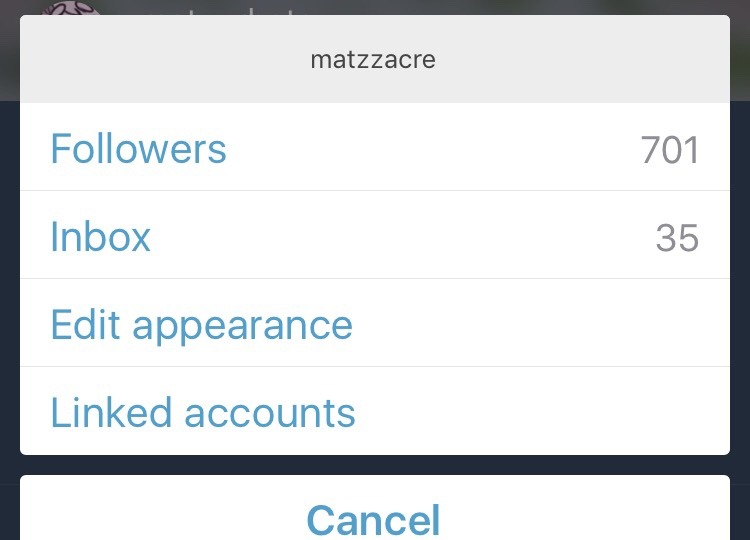The height and width of the screenshot is (540, 750).
Task: Tap the empty middle of the Inbox row
Action: point(400,238)
